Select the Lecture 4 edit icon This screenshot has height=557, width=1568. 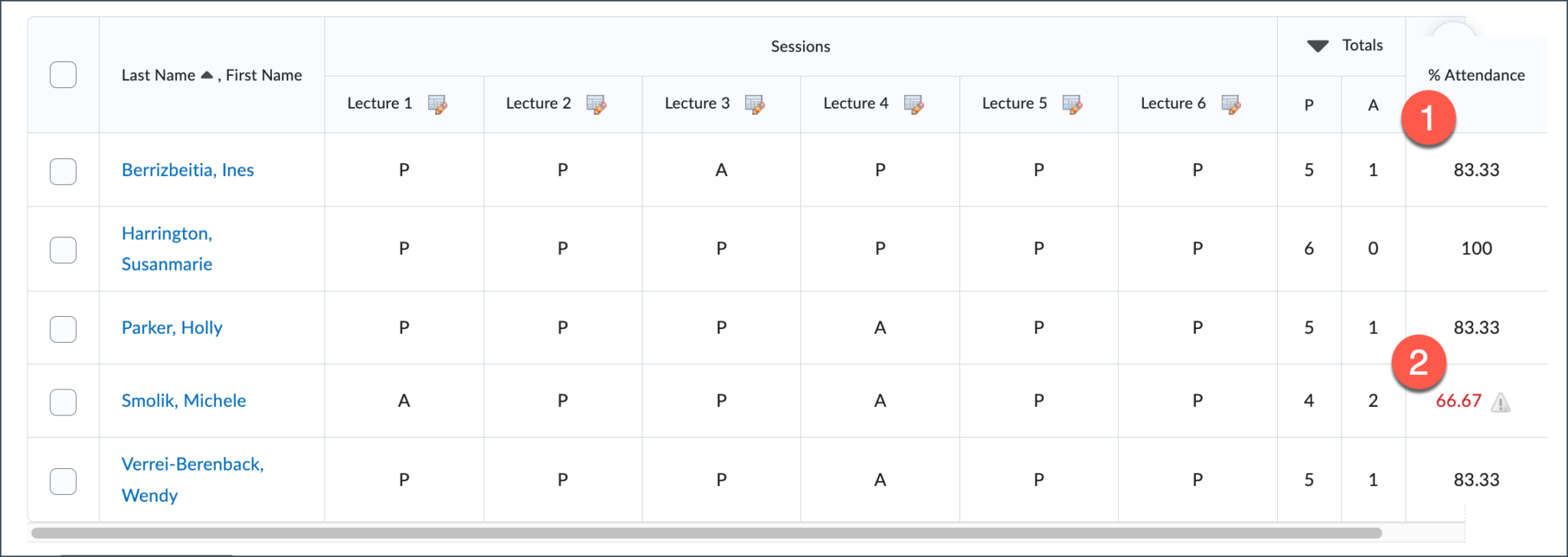click(x=915, y=103)
